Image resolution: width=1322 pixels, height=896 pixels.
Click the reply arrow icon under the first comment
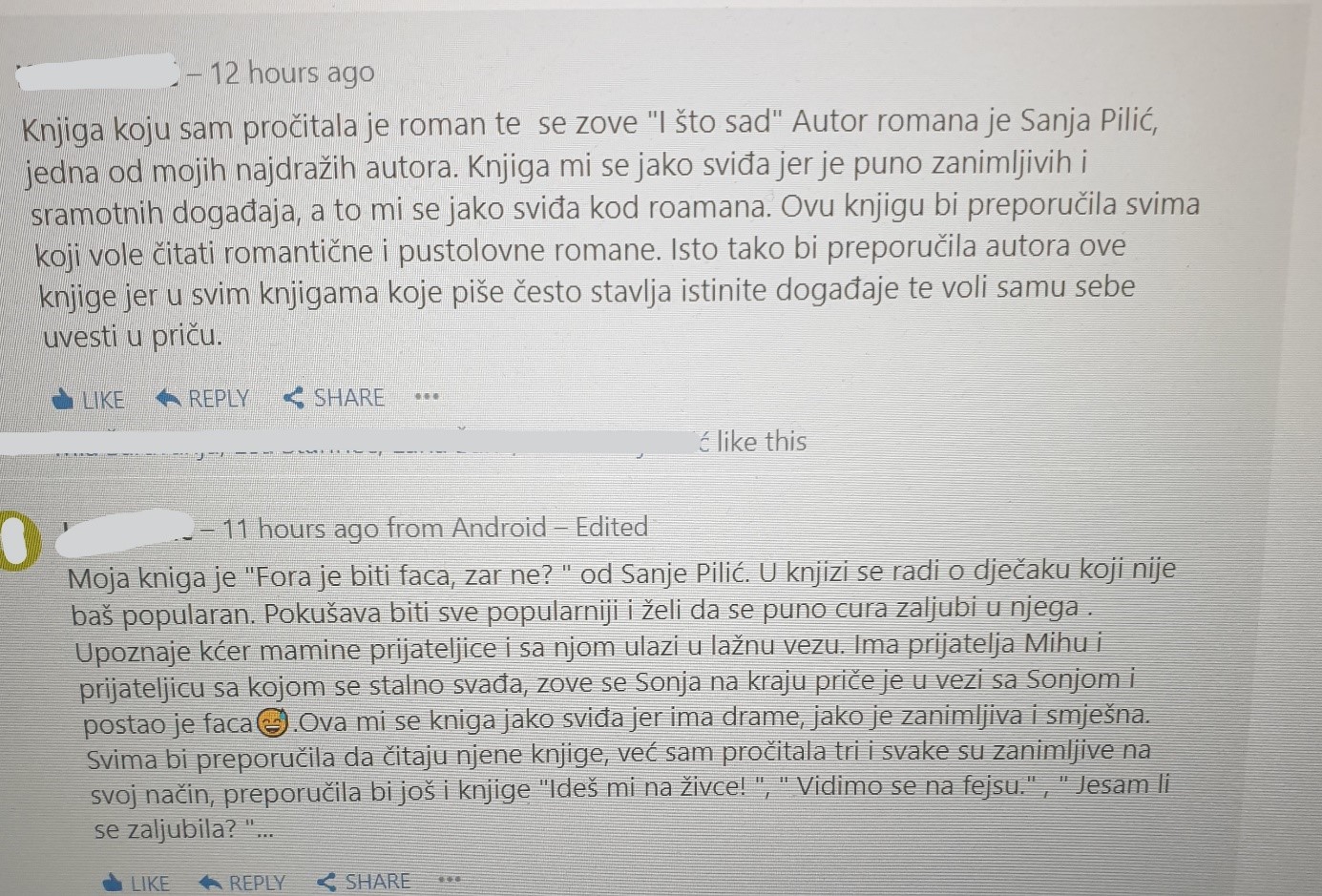click(168, 398)
